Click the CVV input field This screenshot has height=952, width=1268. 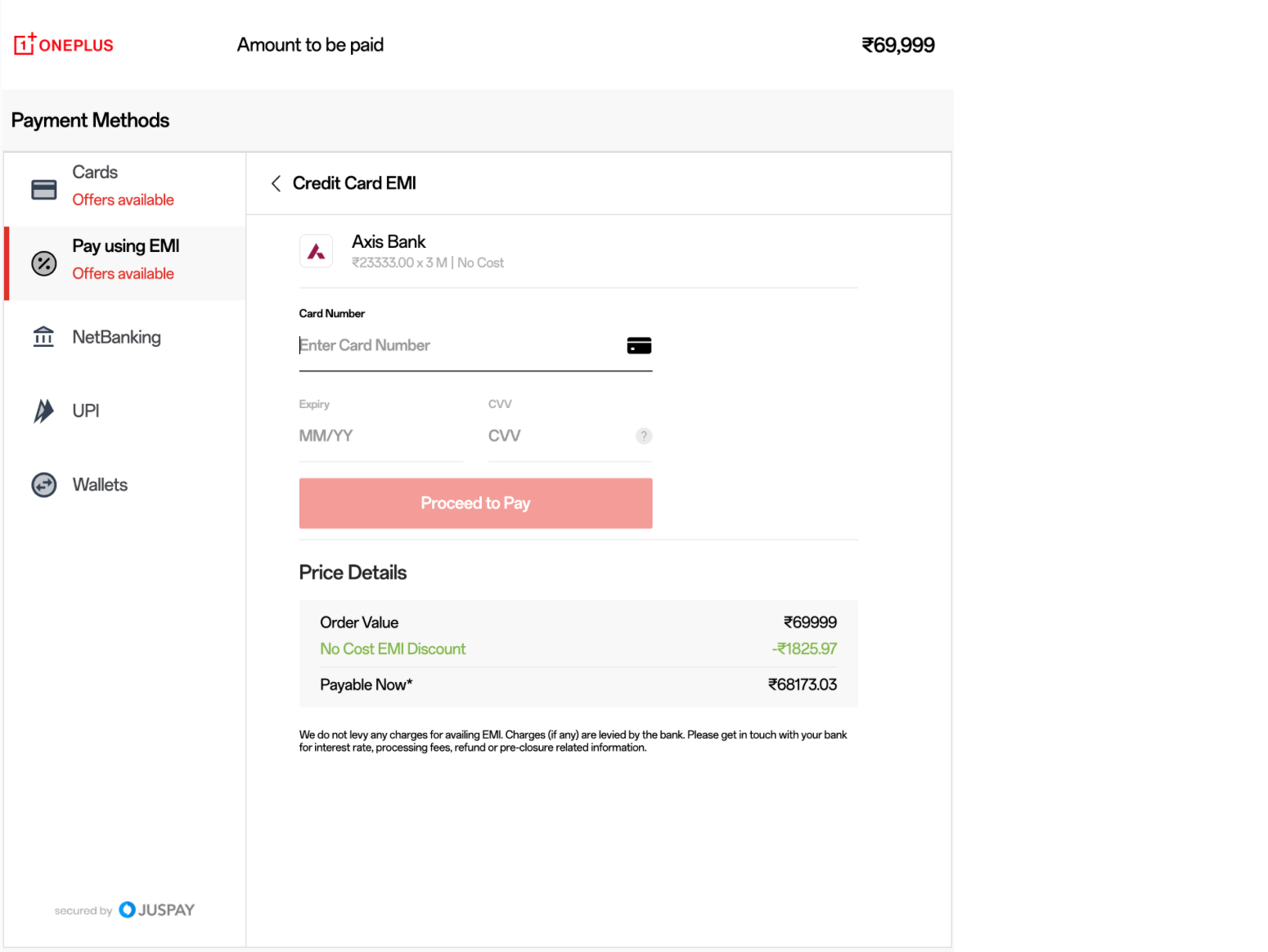pyautogui.click(x=556, y=436)
